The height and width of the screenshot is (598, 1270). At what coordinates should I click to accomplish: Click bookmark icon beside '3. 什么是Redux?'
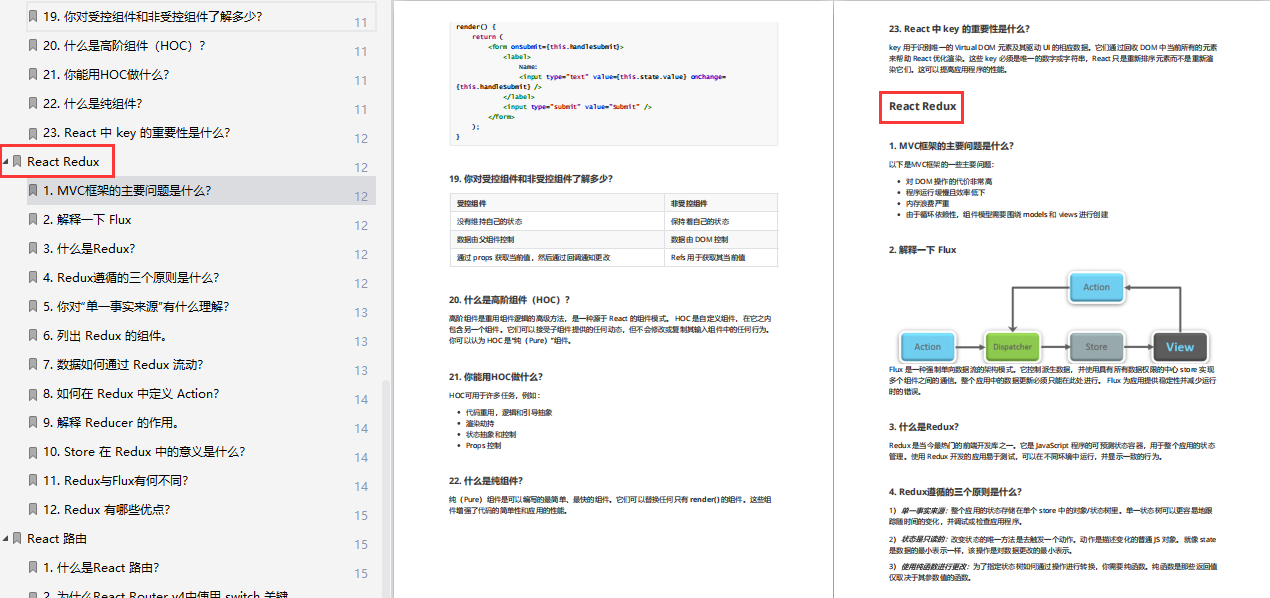[x=33, y=248]
